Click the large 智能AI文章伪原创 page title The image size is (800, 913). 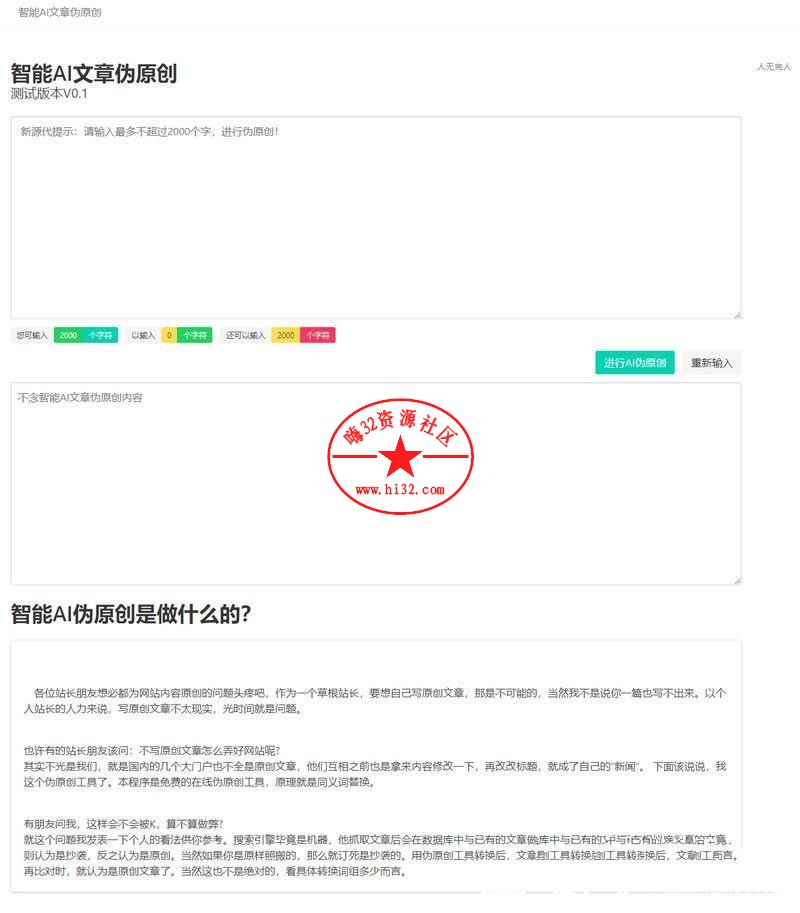93,73
